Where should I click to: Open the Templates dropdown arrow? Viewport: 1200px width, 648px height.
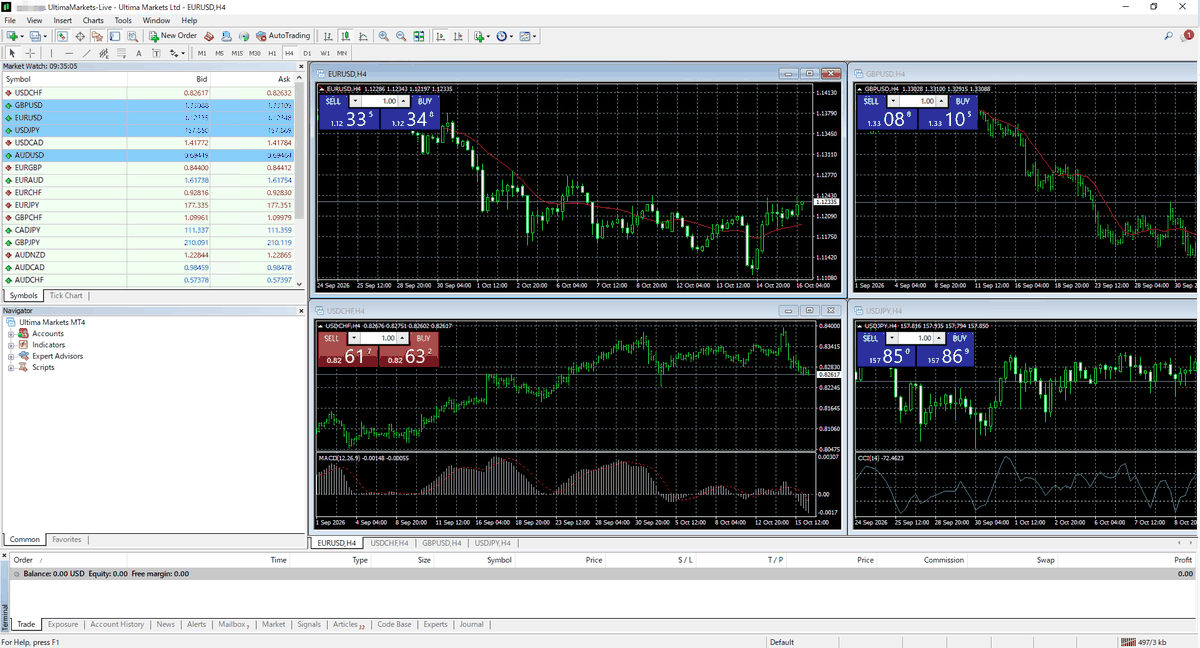click(535, 36)
